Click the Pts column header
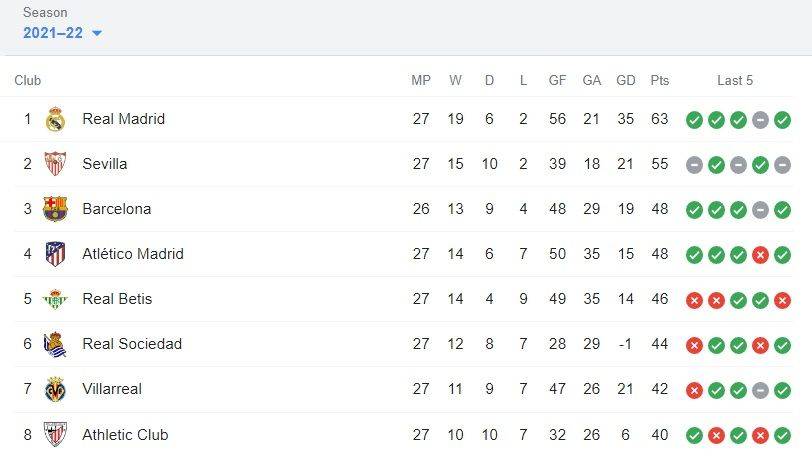 660,80
